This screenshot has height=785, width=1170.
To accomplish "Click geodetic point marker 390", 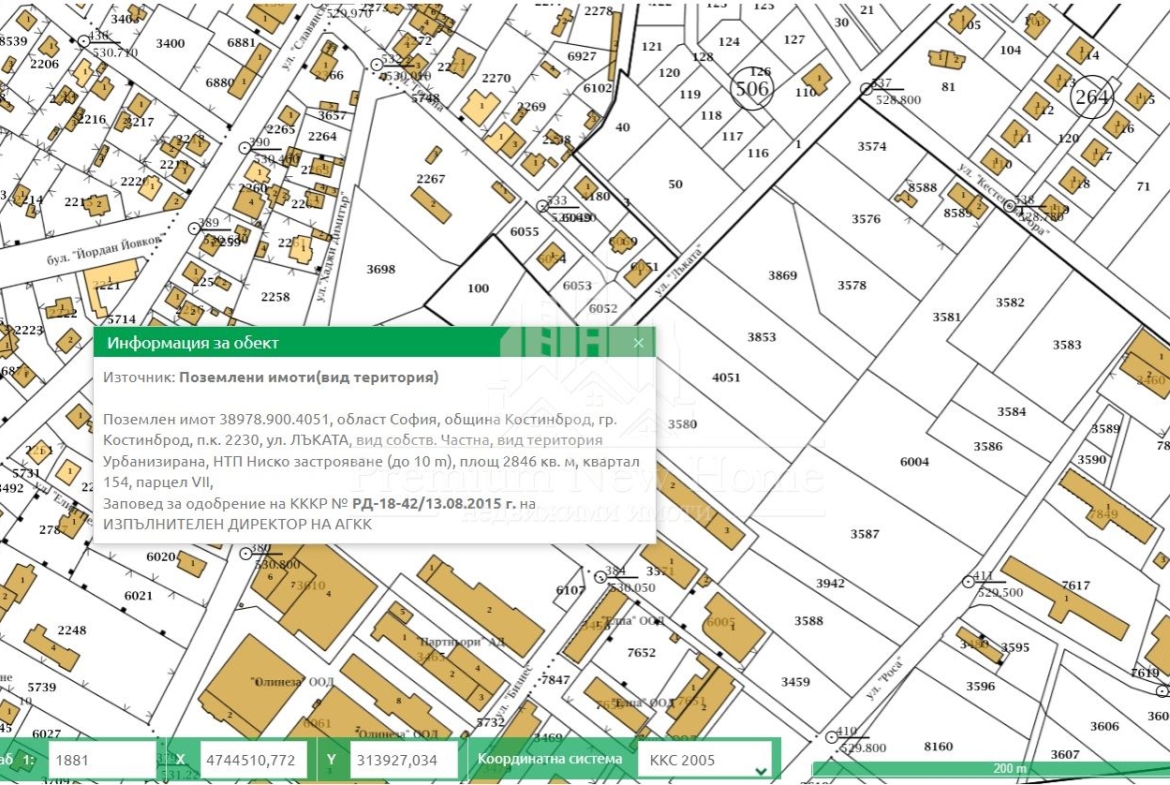I will pos(244,148).
